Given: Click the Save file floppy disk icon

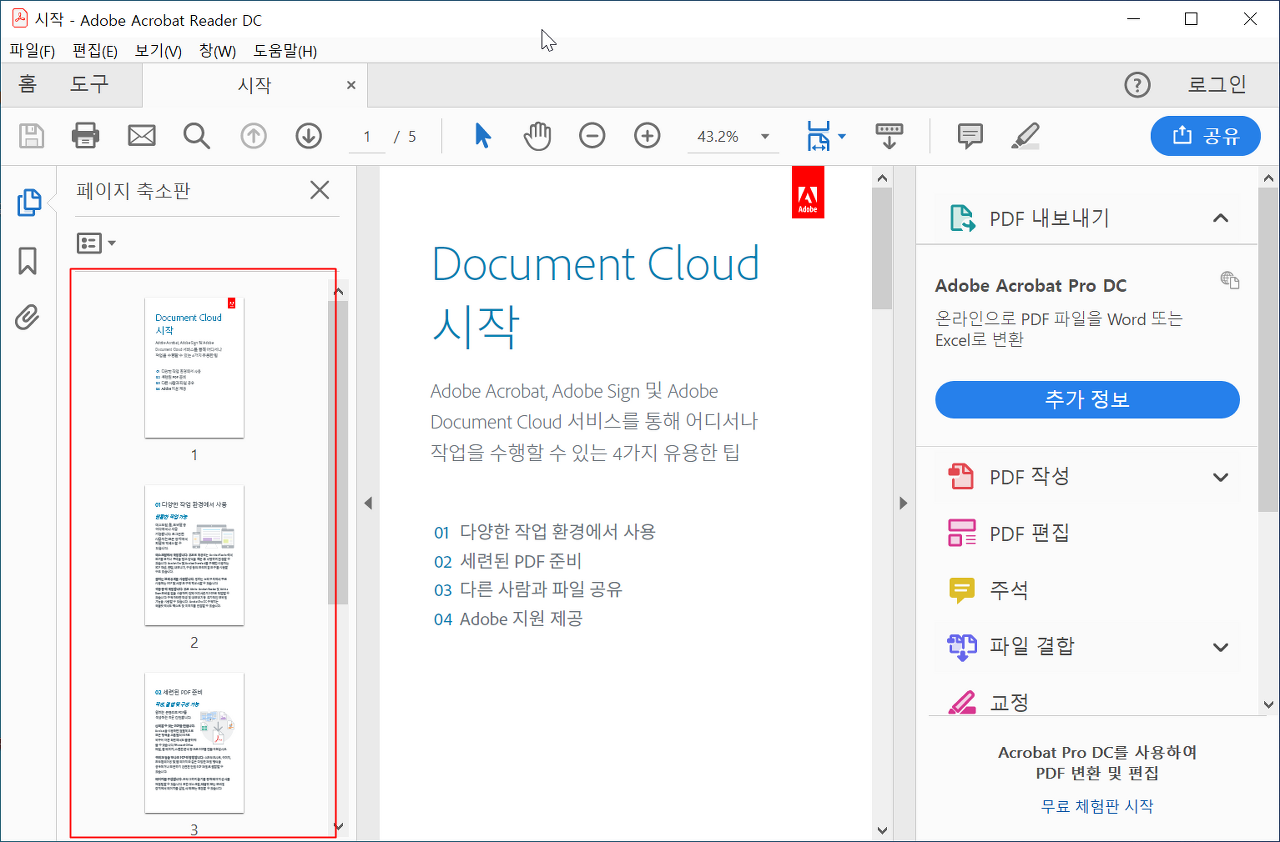Looking at the screenshot, I should [32, 136].
